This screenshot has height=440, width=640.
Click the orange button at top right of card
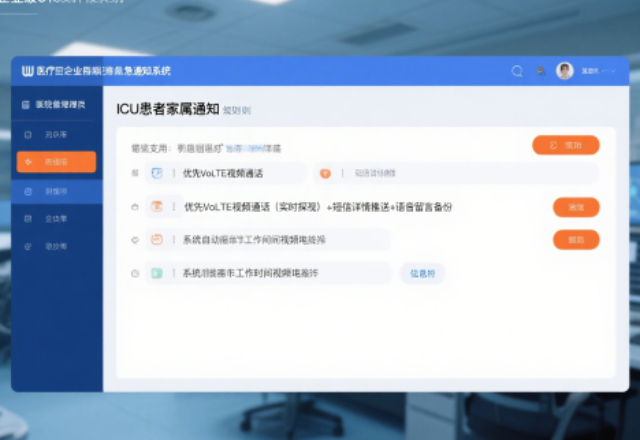tap(565, 145)
